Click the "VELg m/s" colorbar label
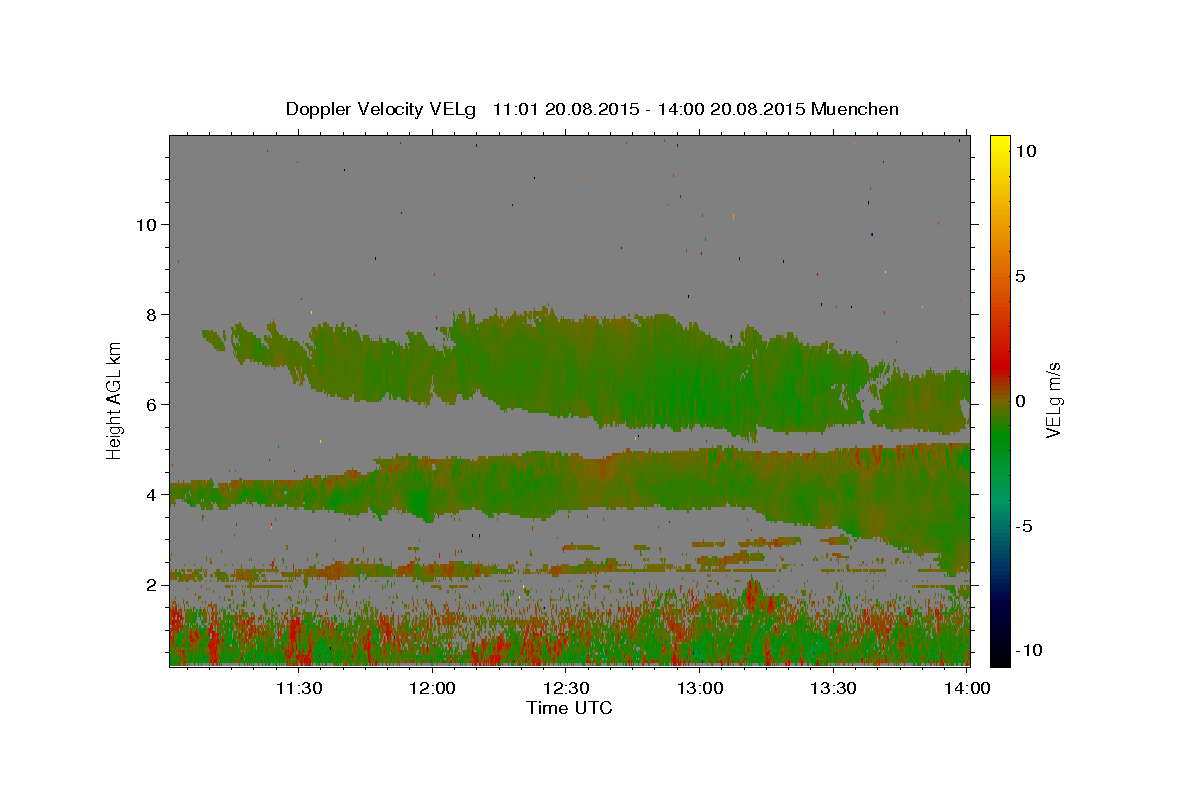 coord(1053,400)
